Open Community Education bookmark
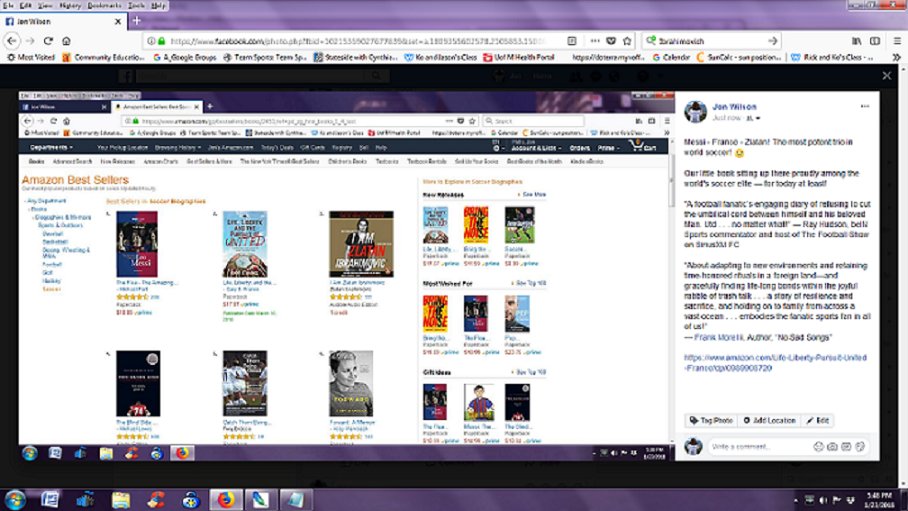The width and height of the screenshot is (908, 511). coord(104,57)
